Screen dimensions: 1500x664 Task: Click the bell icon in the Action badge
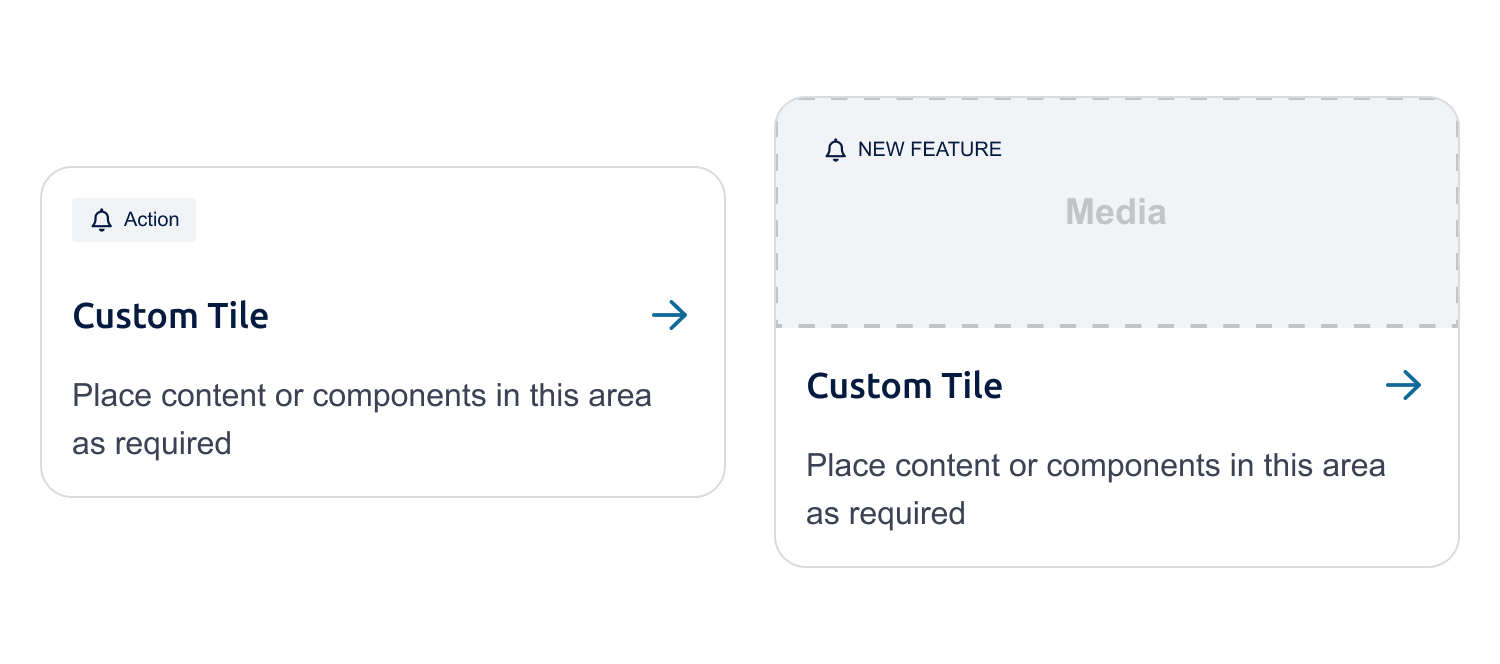point(101,220)
